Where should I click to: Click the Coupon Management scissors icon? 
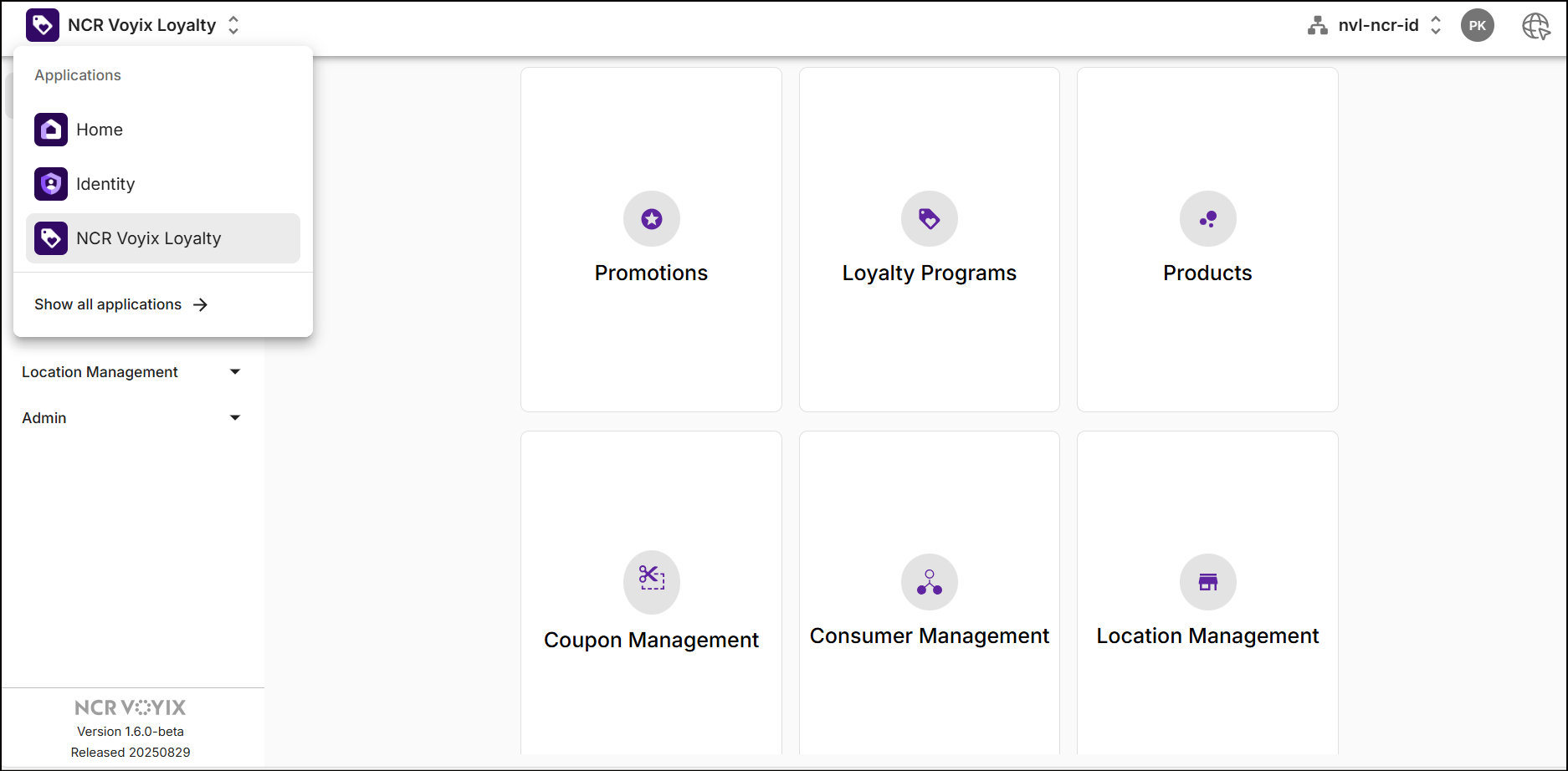[651, 579]
